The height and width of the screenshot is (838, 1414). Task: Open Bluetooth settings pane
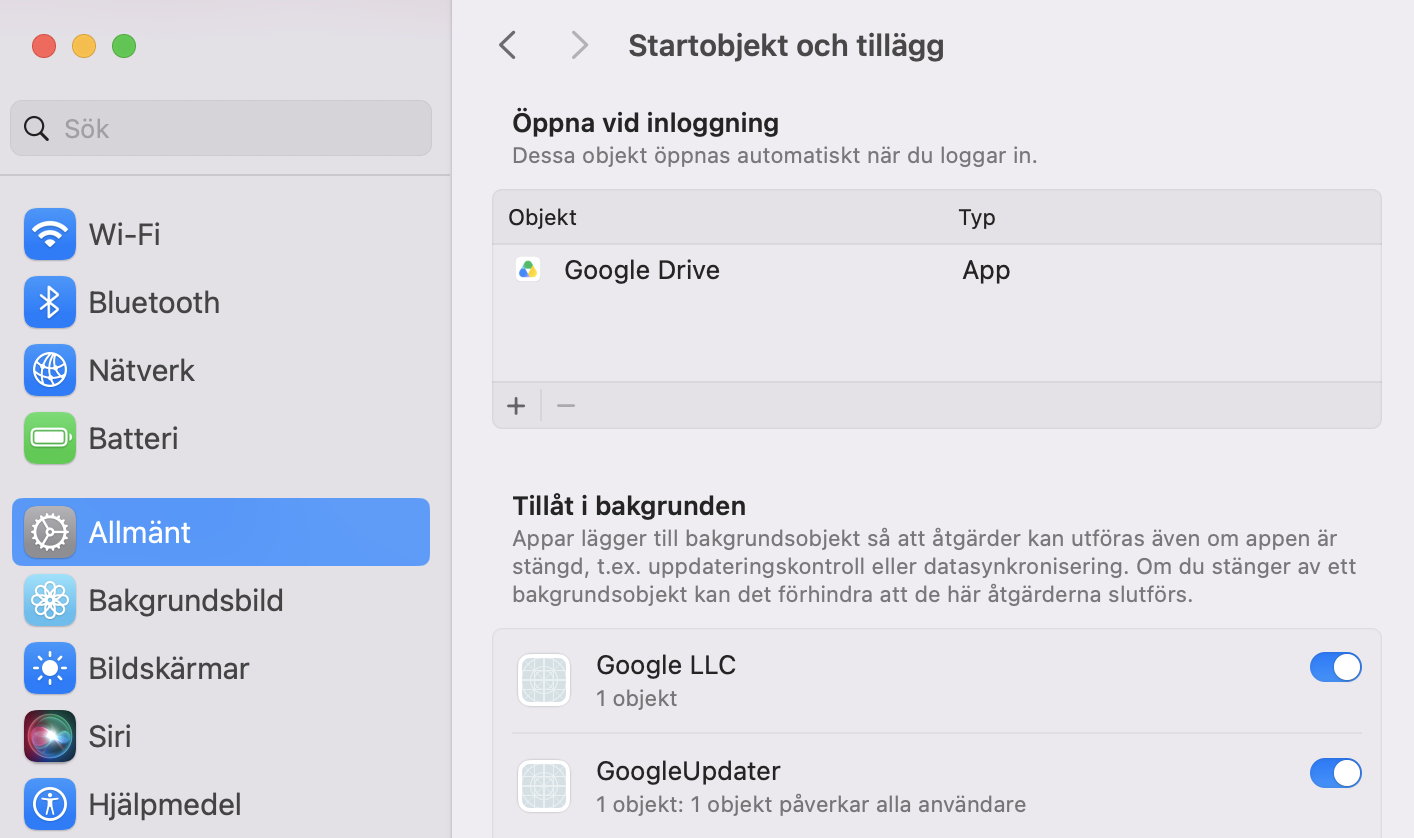pyautogui.click(x=221, y=302)
